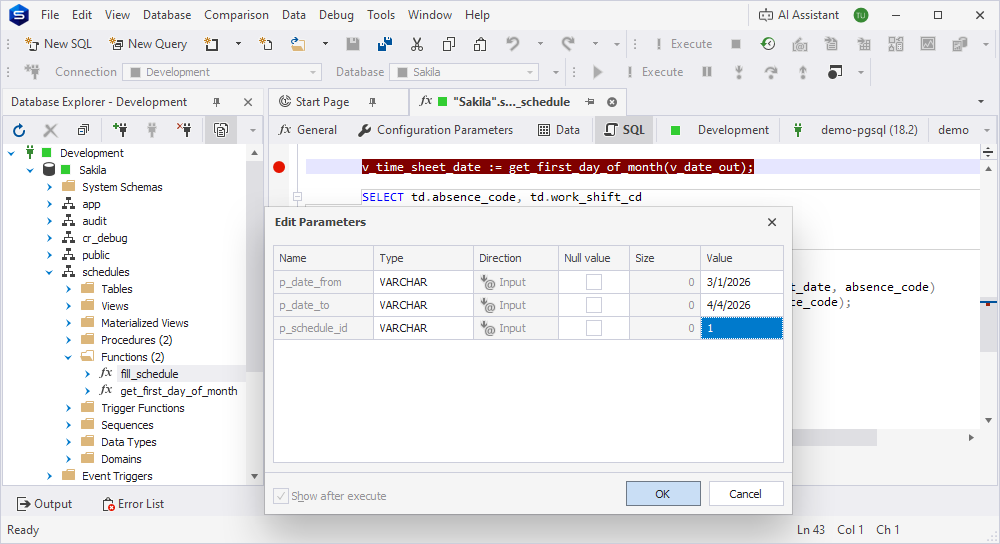Click the Delete Connection red-x plug icon
This screenshot has width=1000, height=544.
tap(184, 130)
